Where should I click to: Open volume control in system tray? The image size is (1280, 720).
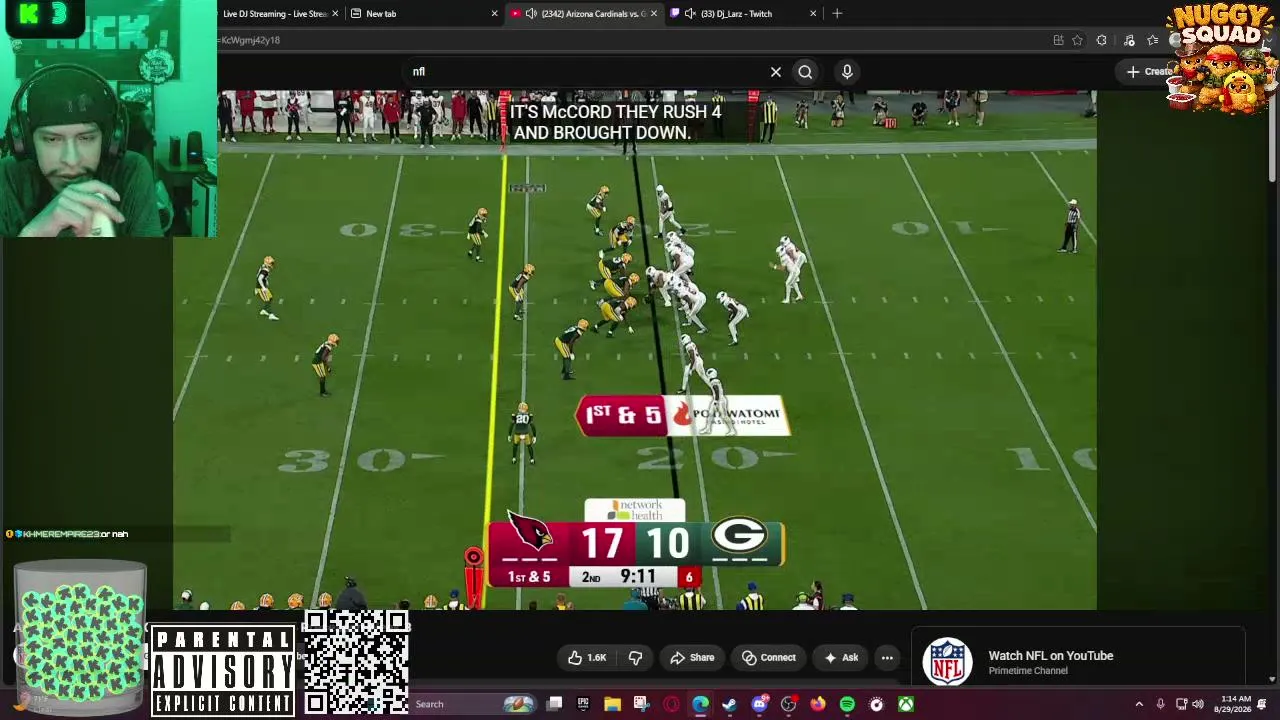(x=1198, y=704)
